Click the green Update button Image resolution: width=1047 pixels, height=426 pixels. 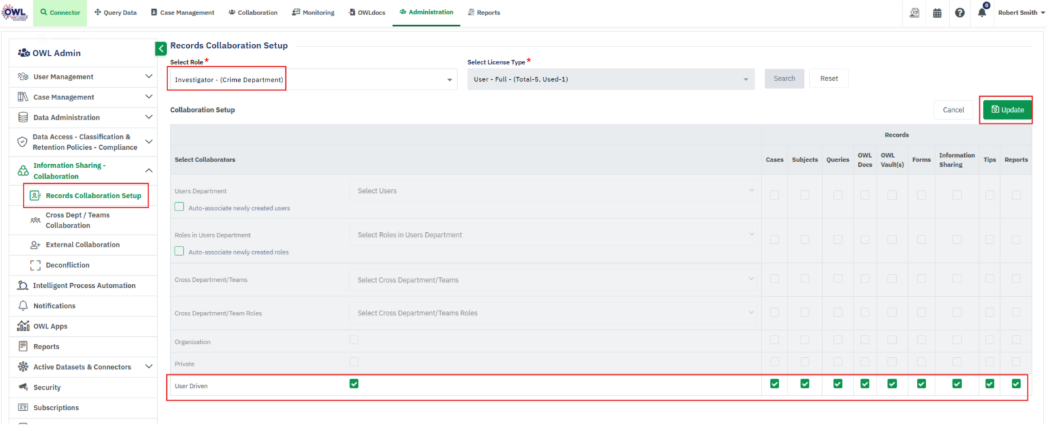tap(1005, 109)
